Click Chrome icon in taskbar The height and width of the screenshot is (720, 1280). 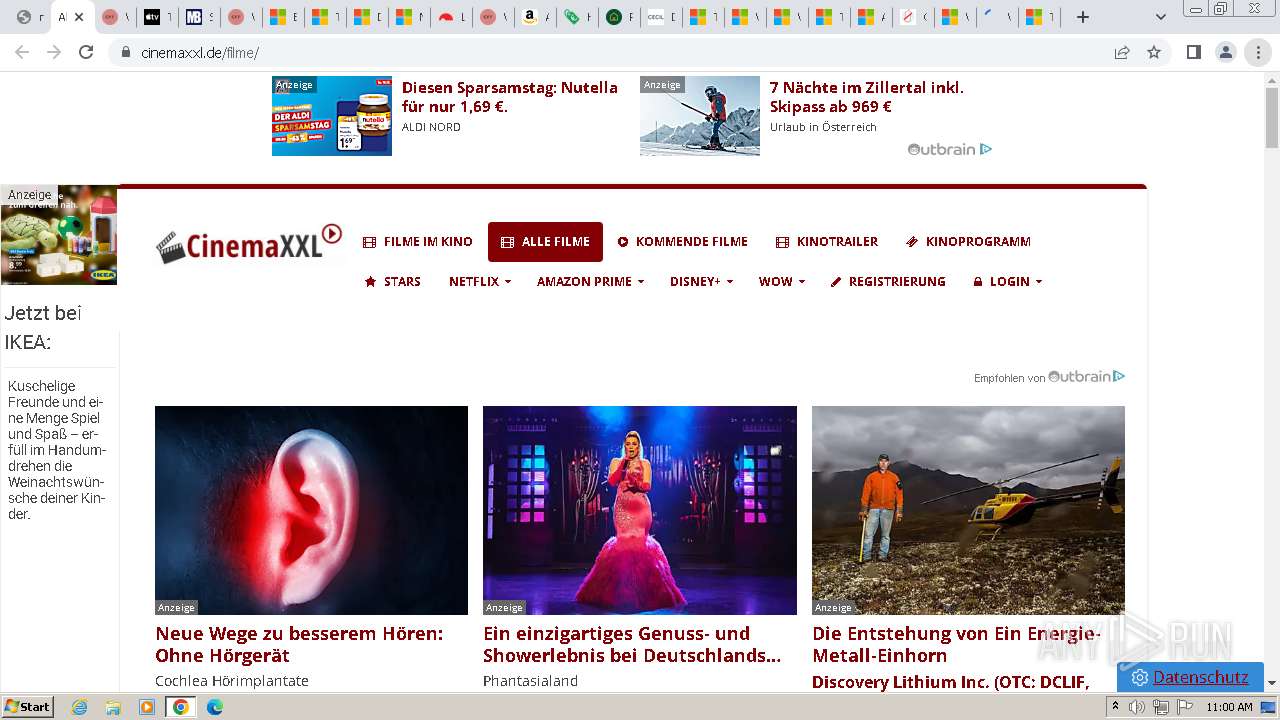[181, 707]
